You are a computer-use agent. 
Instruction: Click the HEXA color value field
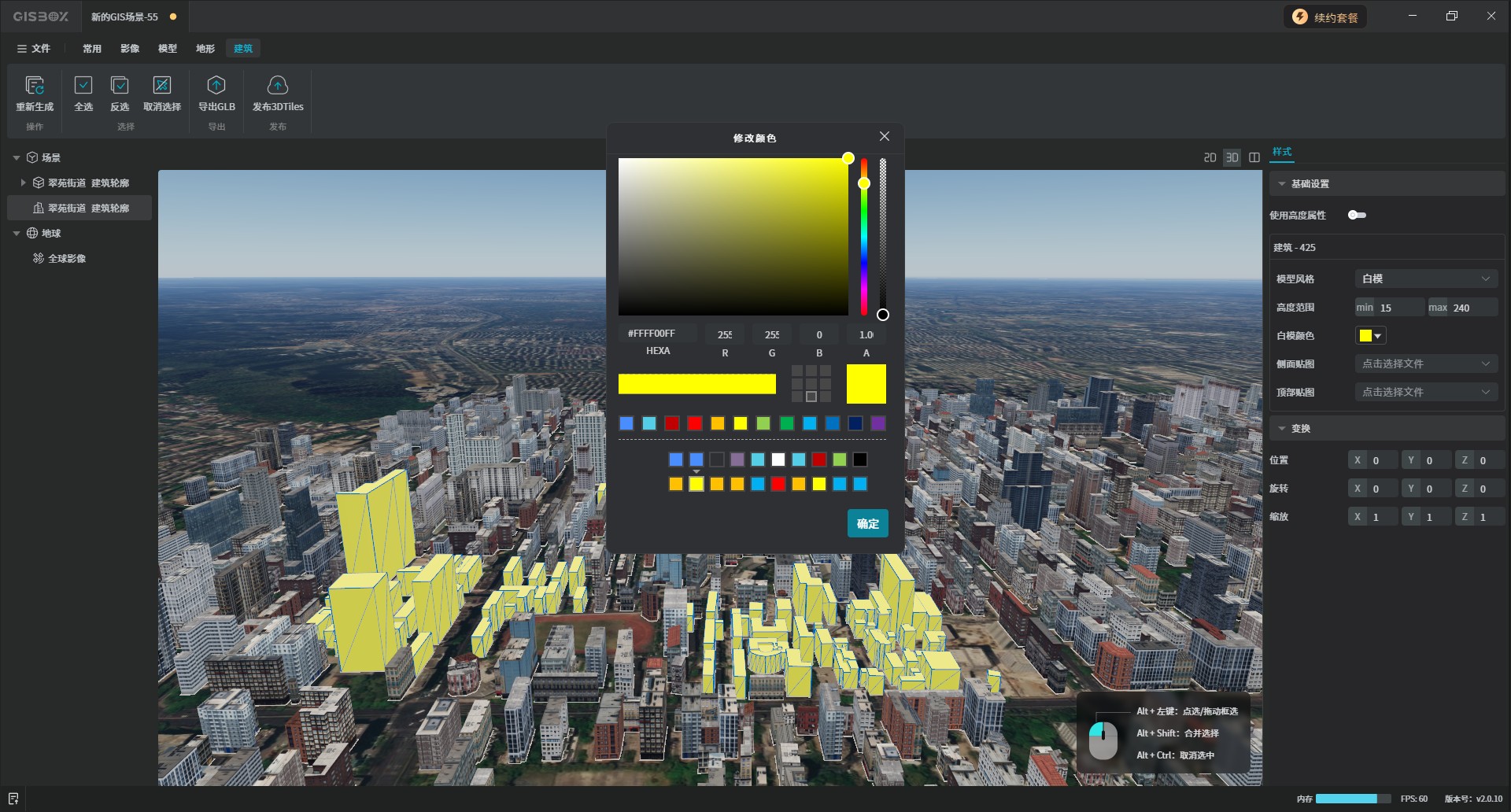[658, 334]
